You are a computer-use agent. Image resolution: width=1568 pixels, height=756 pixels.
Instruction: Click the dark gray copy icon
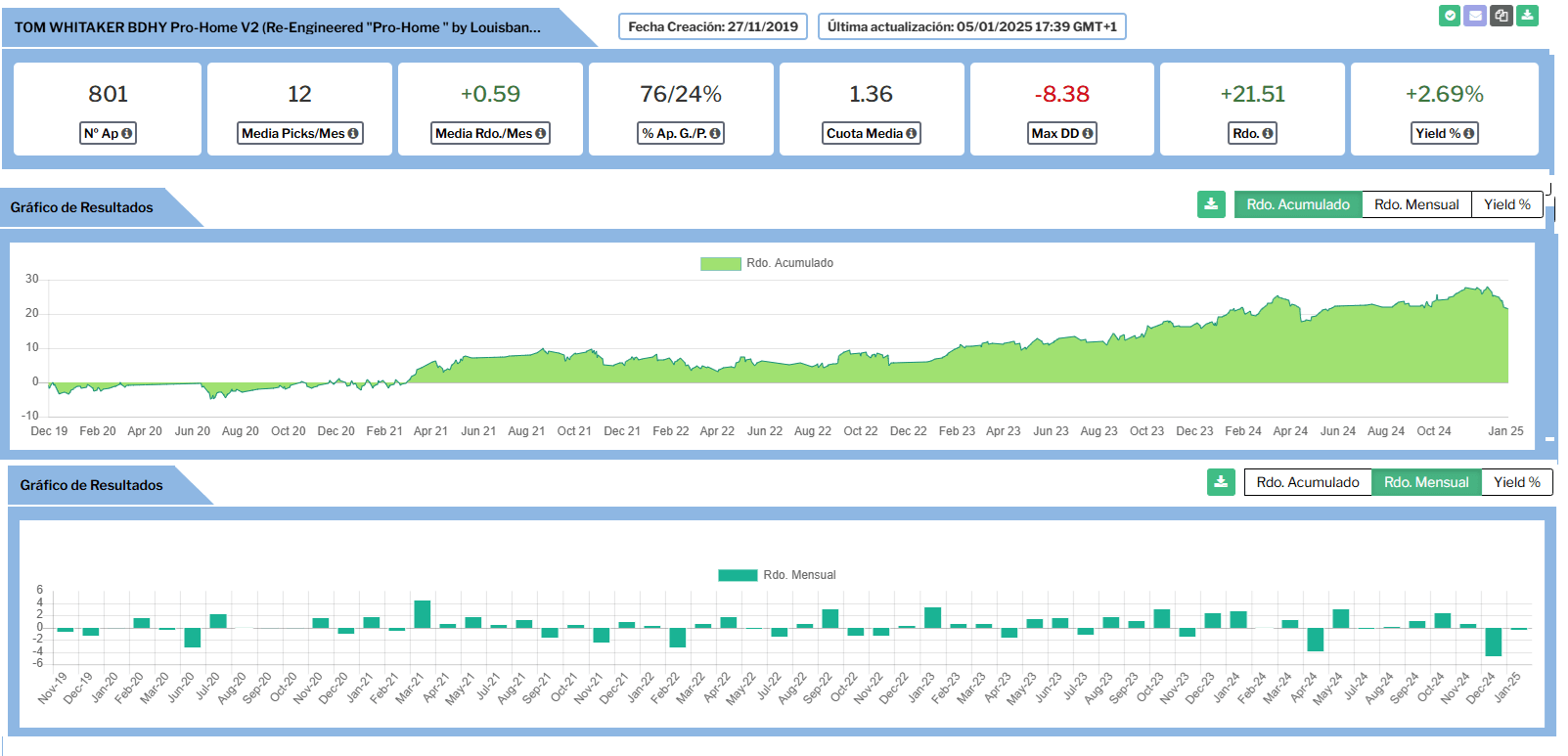pos(1501,16)
